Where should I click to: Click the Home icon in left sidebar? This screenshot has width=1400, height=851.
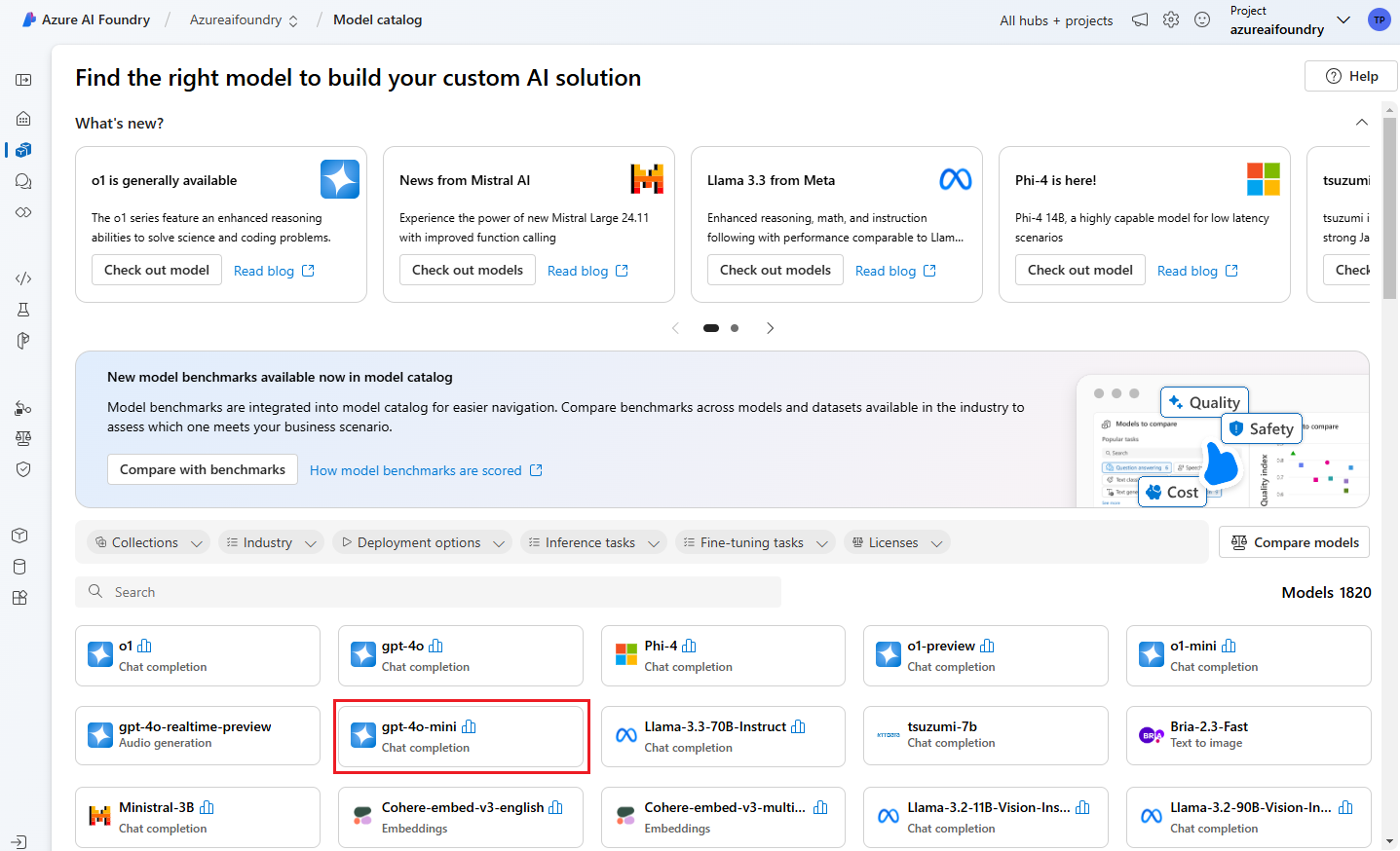[x=23, y=119]
